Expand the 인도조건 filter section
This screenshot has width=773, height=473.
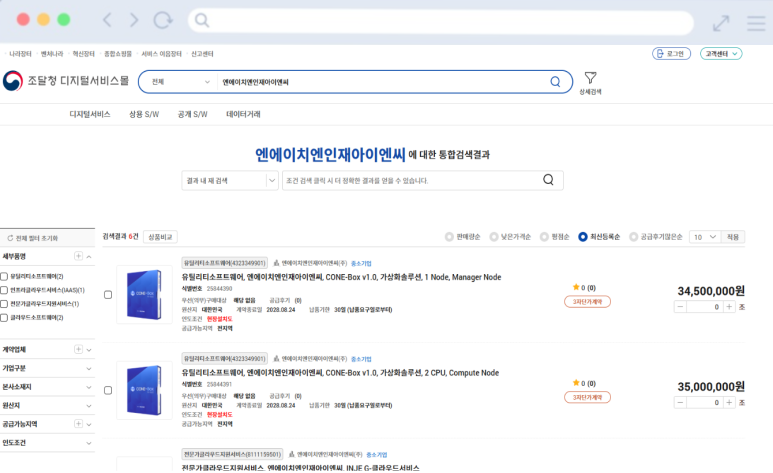tap(89, 443)
